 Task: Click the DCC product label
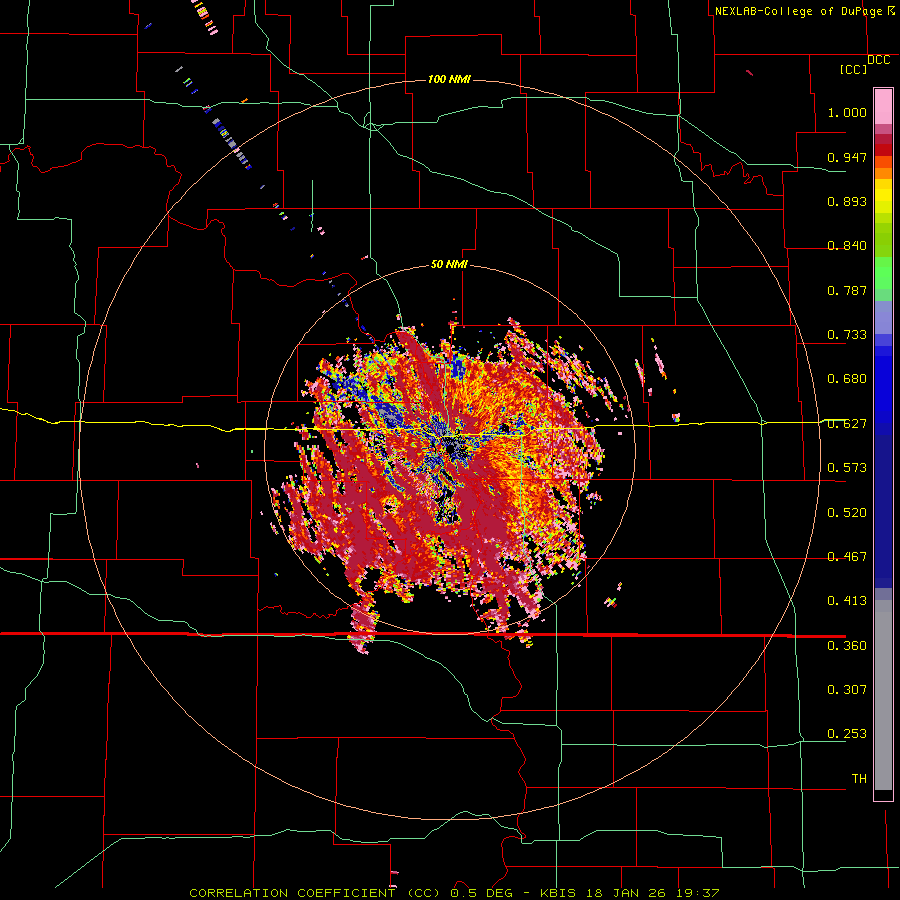[x=878, y=60]
